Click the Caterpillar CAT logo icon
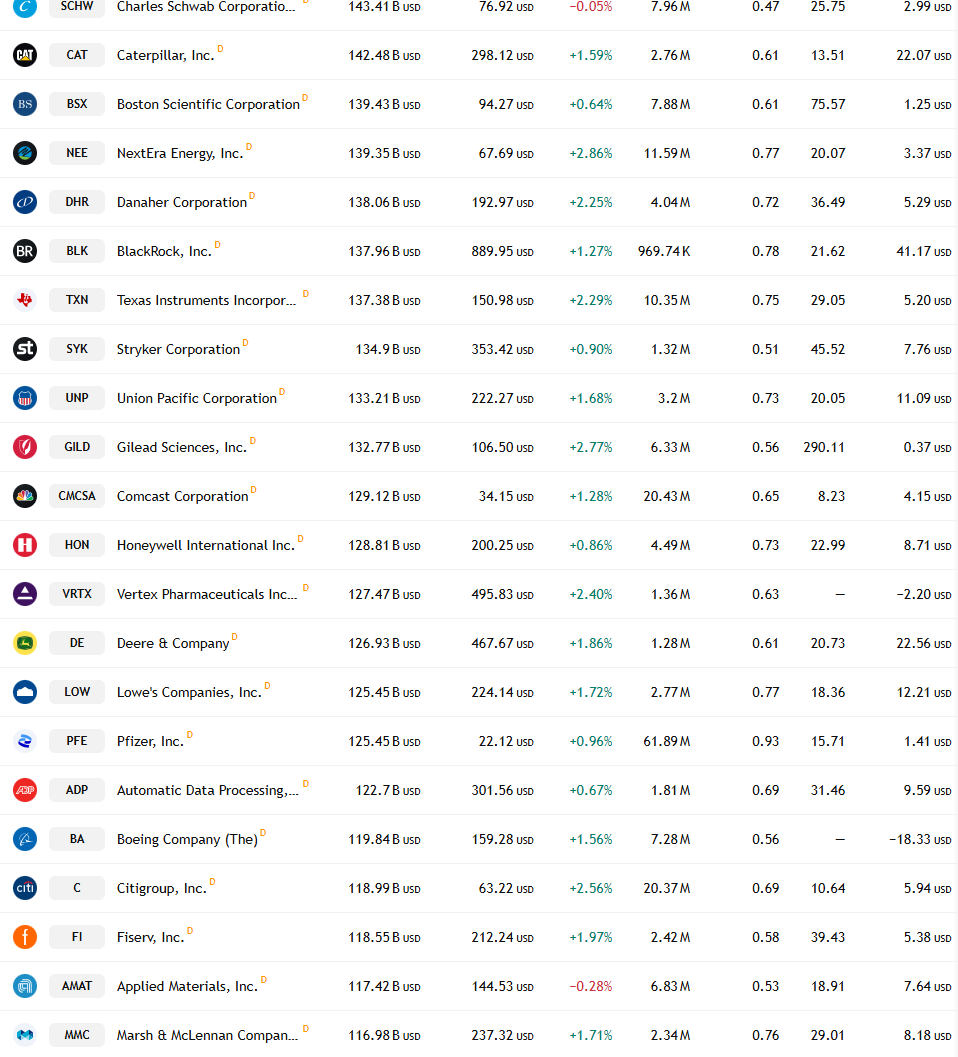The height and width of the screenshot is (1057, 958). 25,55
